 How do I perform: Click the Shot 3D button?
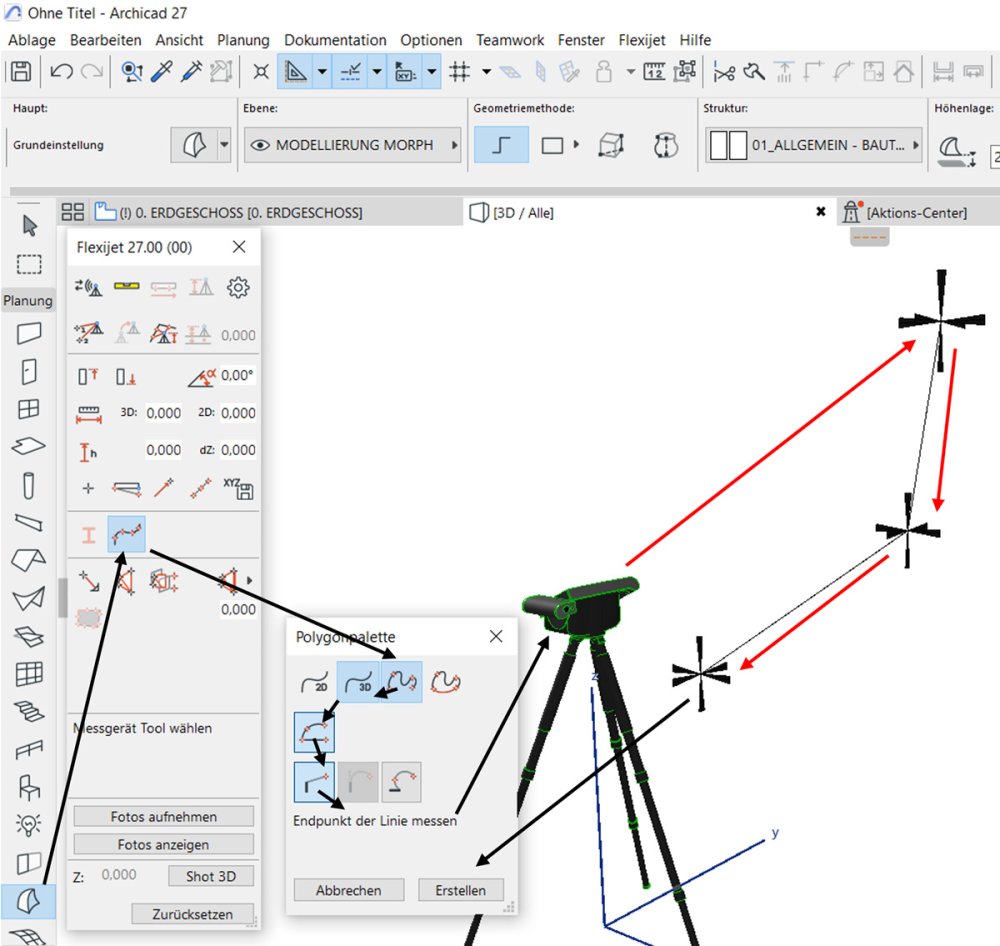pos(211,876)
